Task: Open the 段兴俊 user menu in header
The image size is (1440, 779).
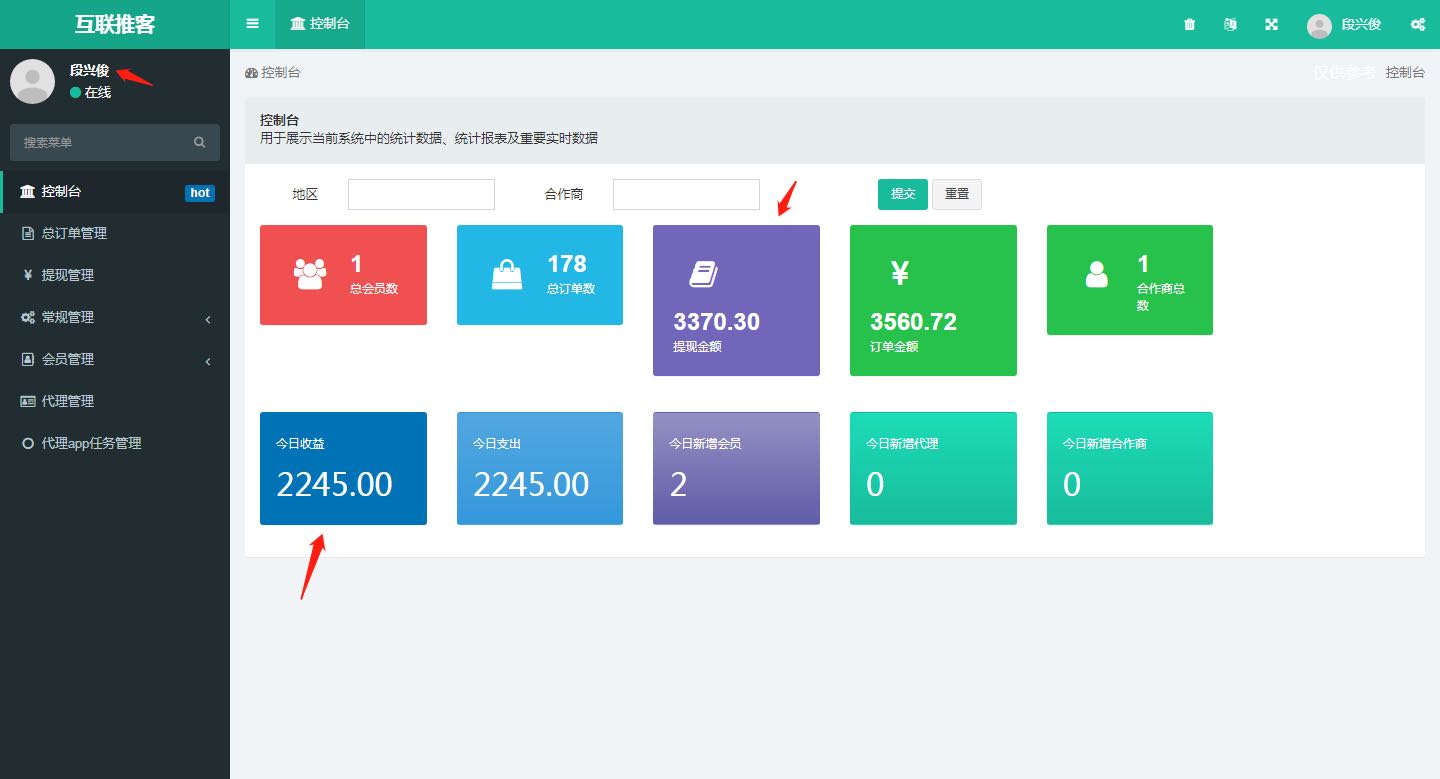Action: click(x=1345, y=25)
